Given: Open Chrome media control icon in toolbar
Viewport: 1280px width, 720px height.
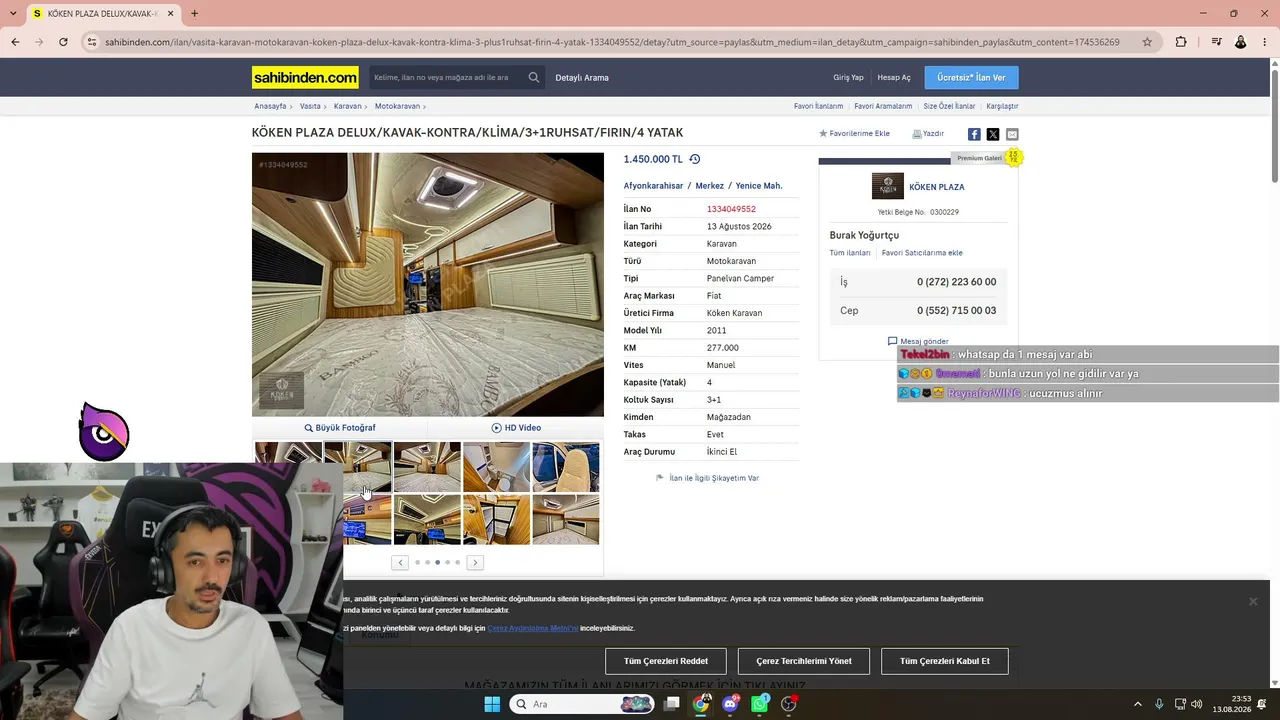Looking at the screenshot, I should [1216, 42].
